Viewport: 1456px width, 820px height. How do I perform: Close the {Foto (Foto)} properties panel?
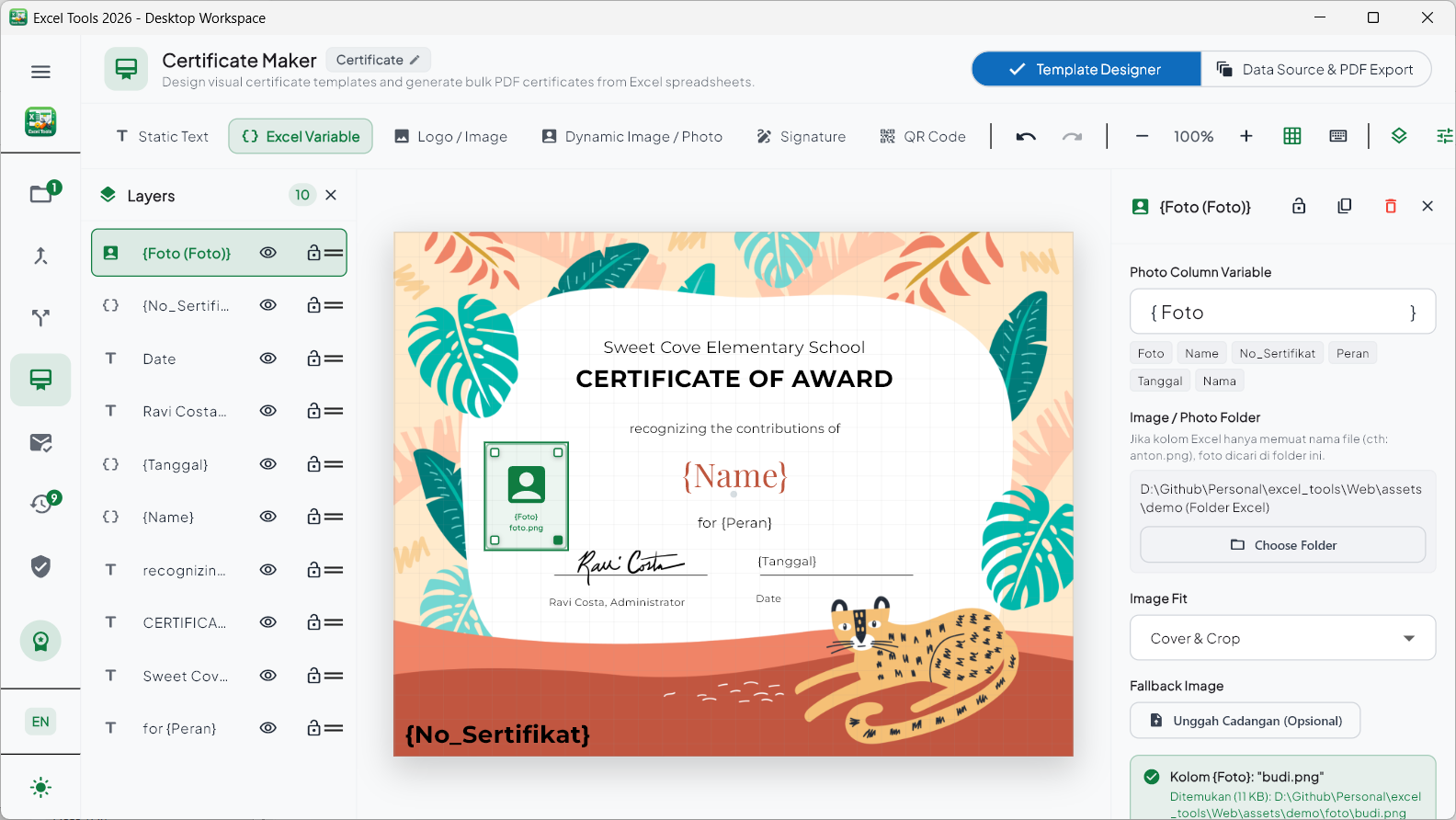click(1428, 206)
